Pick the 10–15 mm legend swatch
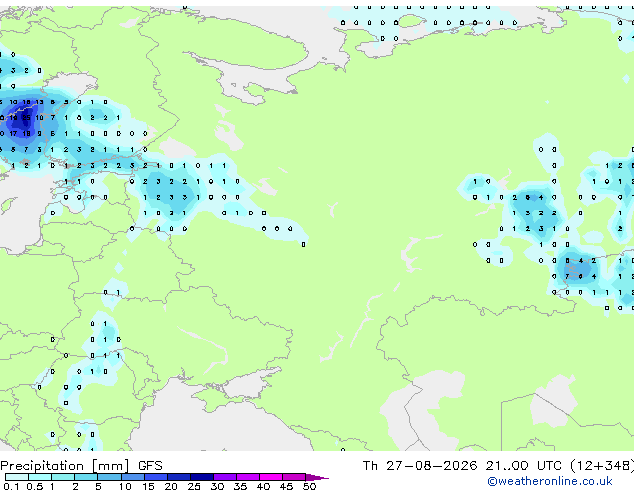The height and width of the screenshot is (490, 634). click(x=133, y=477)
